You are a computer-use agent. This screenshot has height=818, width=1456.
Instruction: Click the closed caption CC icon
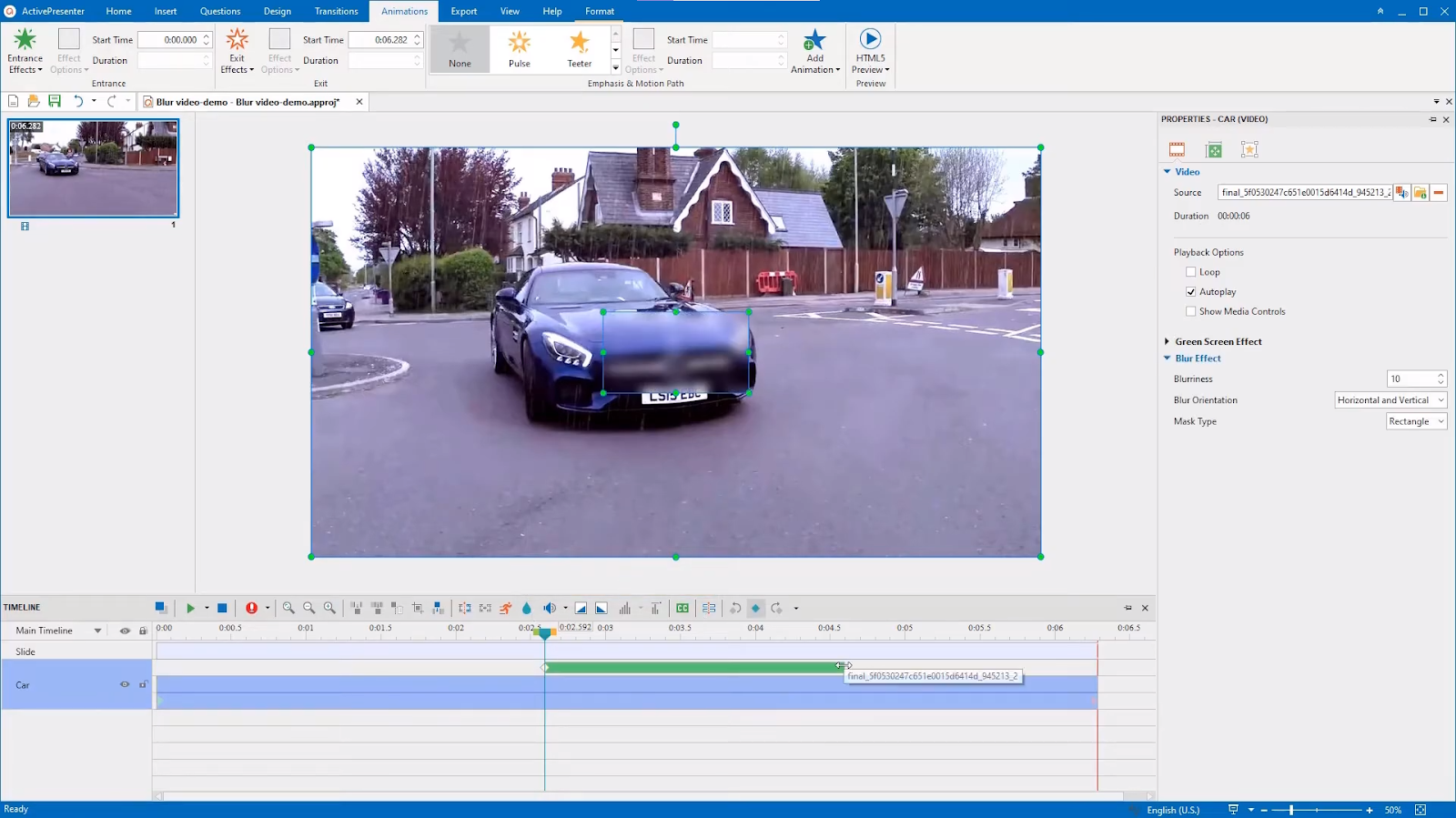[x=682, y=608]
